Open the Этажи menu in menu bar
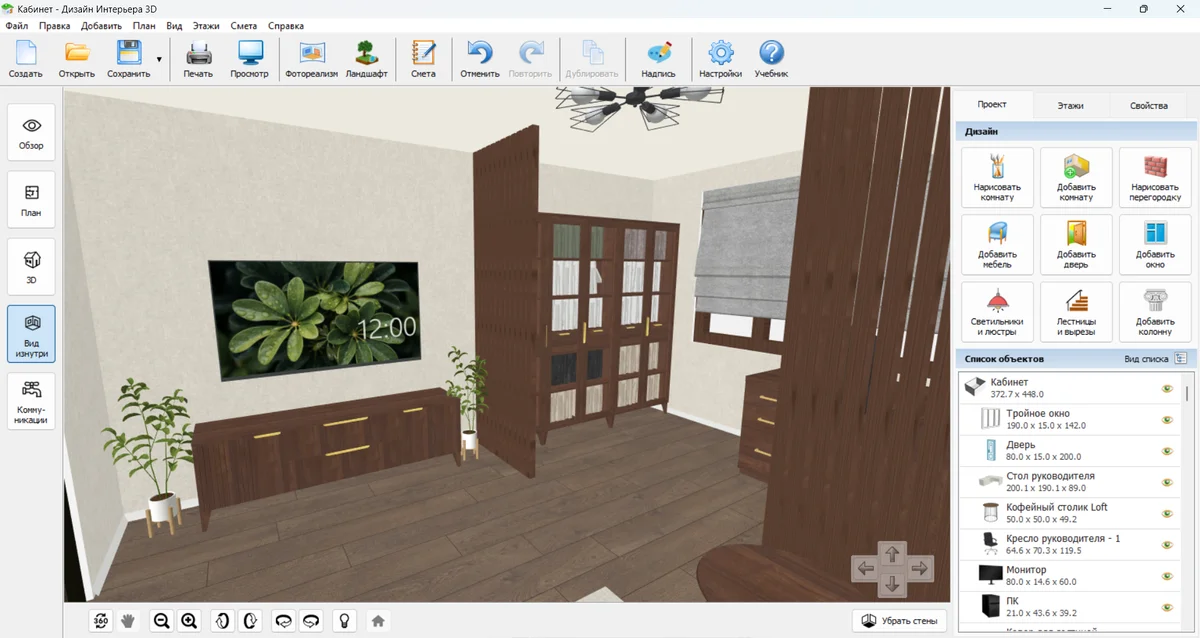 pos(207,25)
